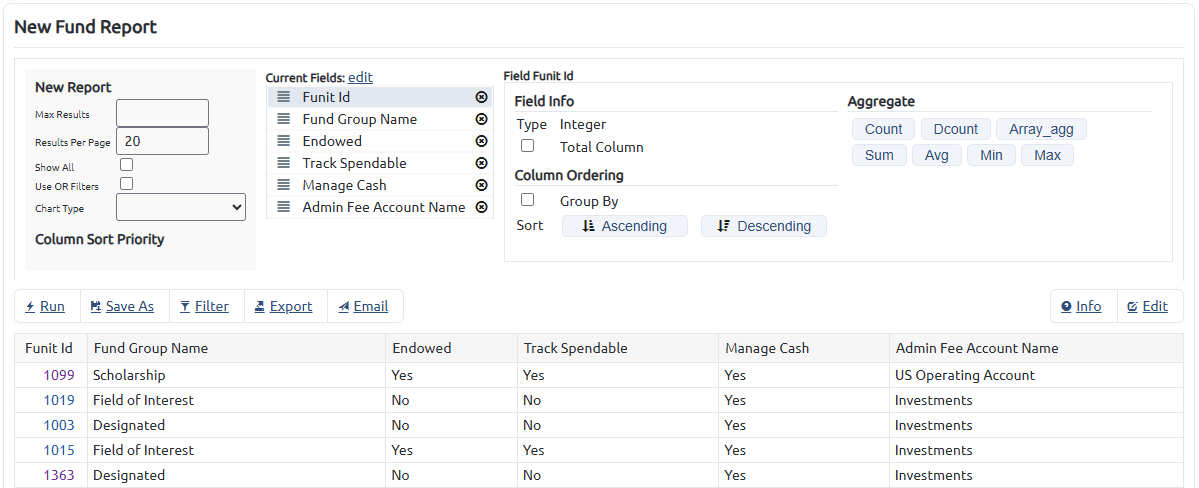
Task: Apply the Min aggregate
Action: pos(991,155)
